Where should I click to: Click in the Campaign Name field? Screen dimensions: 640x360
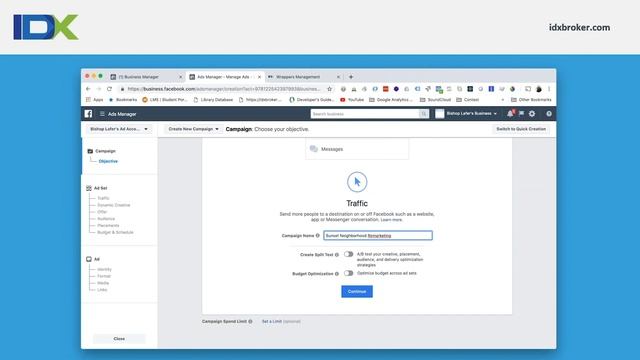[x=378, y=236]
